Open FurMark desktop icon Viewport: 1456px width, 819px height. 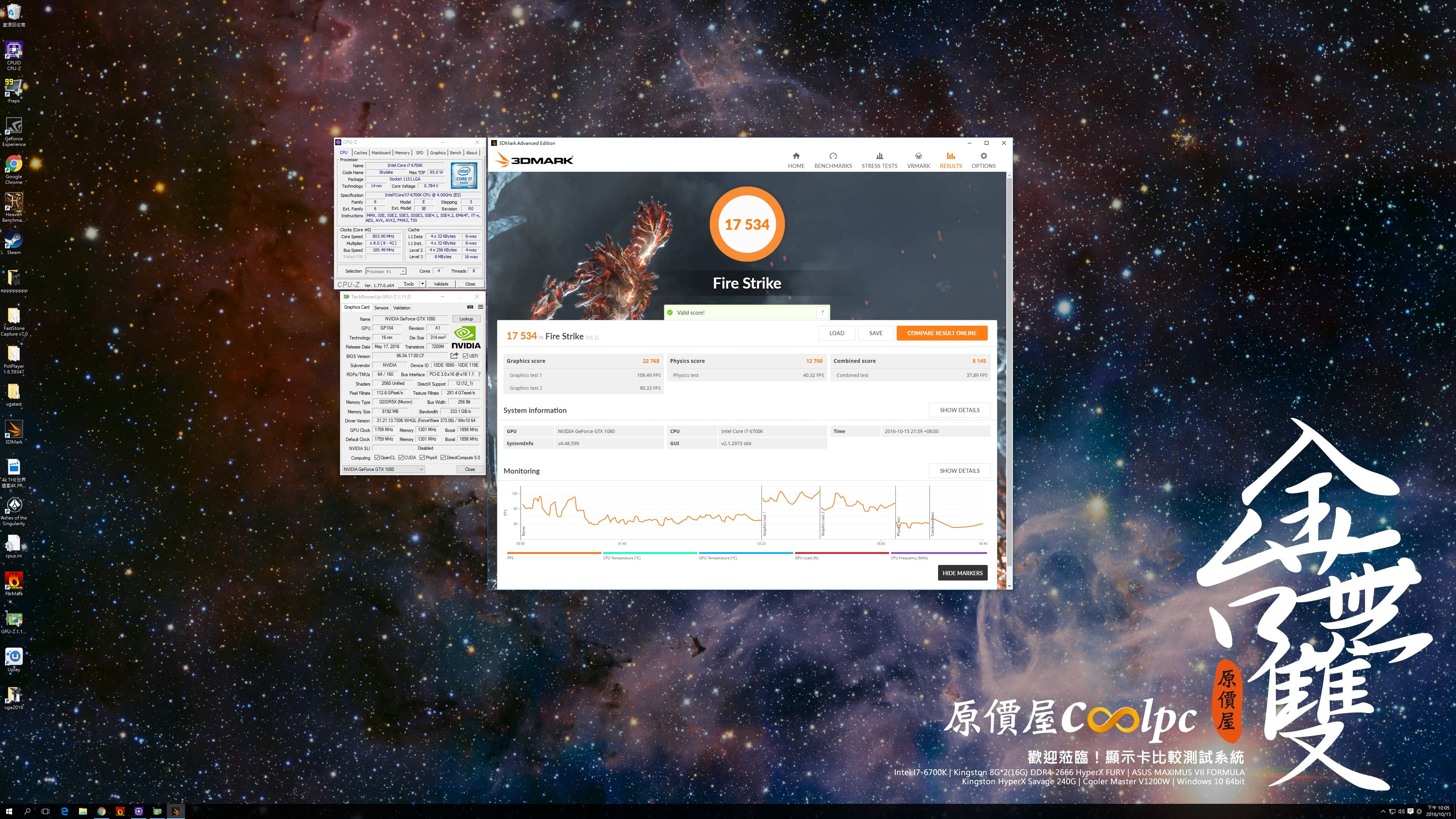14,584
